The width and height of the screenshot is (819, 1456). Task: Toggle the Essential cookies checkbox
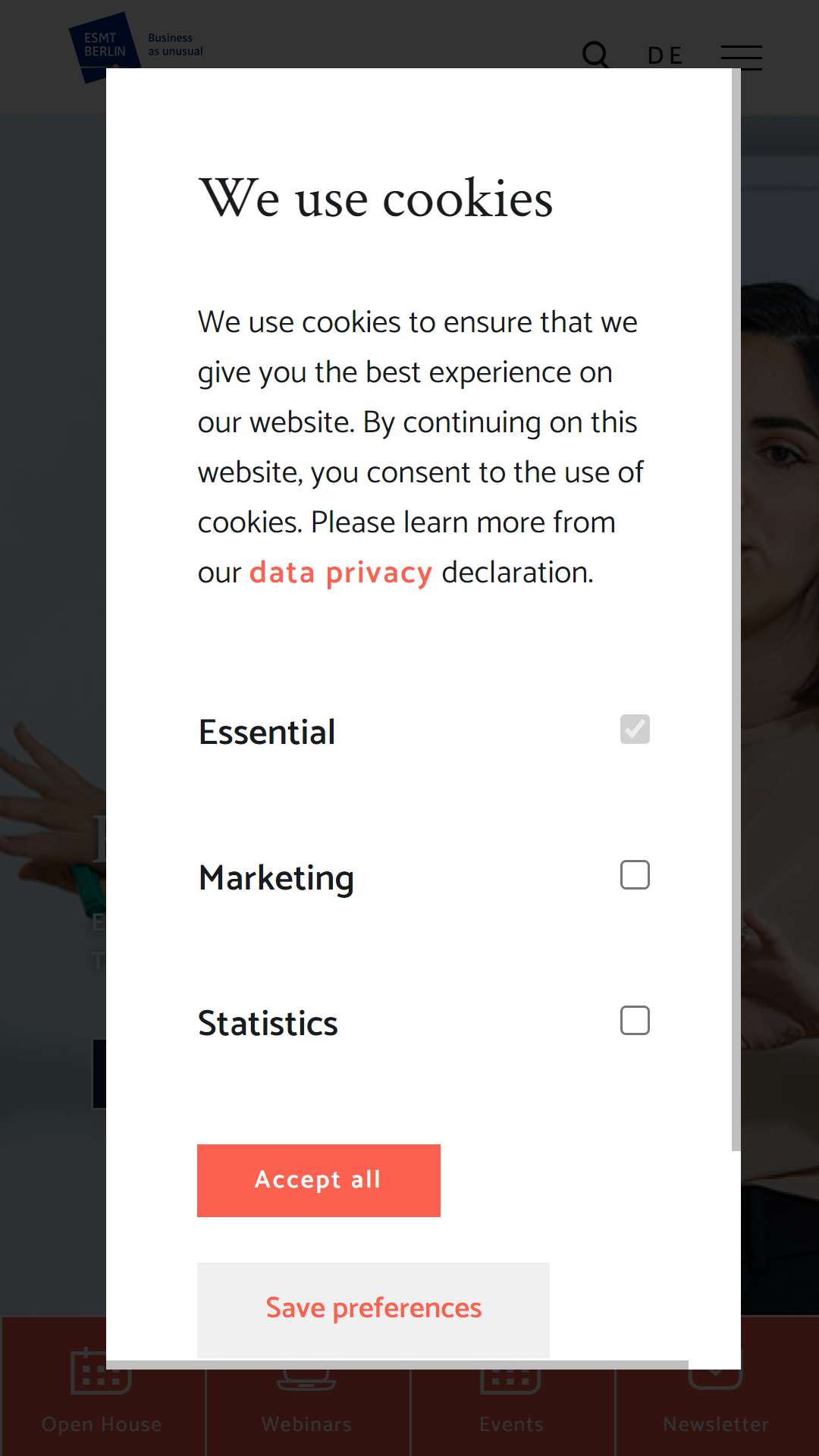635,729
